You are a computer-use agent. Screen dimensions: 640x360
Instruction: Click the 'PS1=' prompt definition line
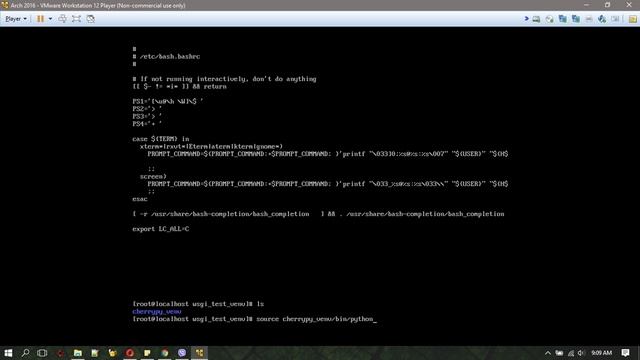pyautogui.click(x=167, y=101)
